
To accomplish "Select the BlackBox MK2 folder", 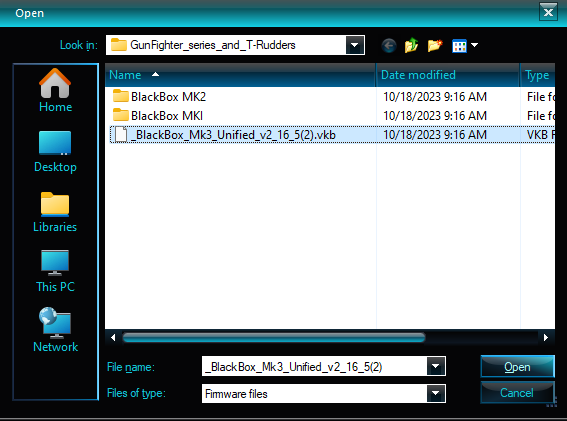I will point(168,97).
